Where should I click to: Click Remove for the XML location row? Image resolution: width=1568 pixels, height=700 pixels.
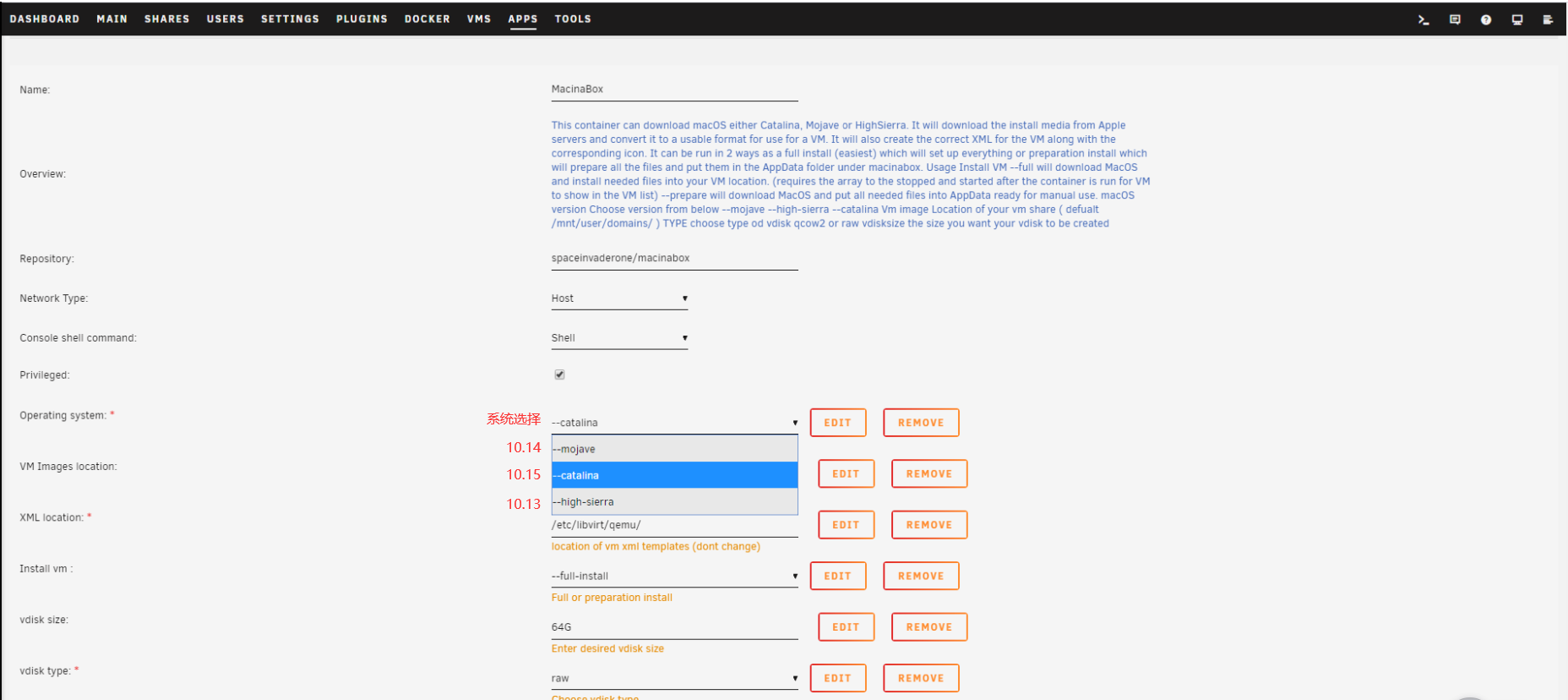(928, 525)
